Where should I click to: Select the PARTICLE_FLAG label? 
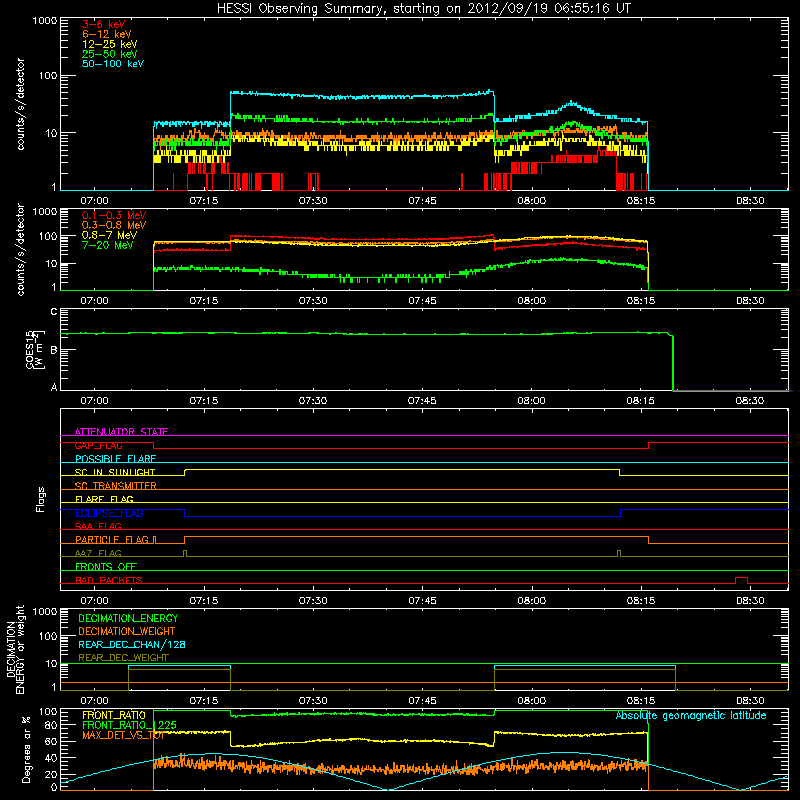[x=112, y=539]
